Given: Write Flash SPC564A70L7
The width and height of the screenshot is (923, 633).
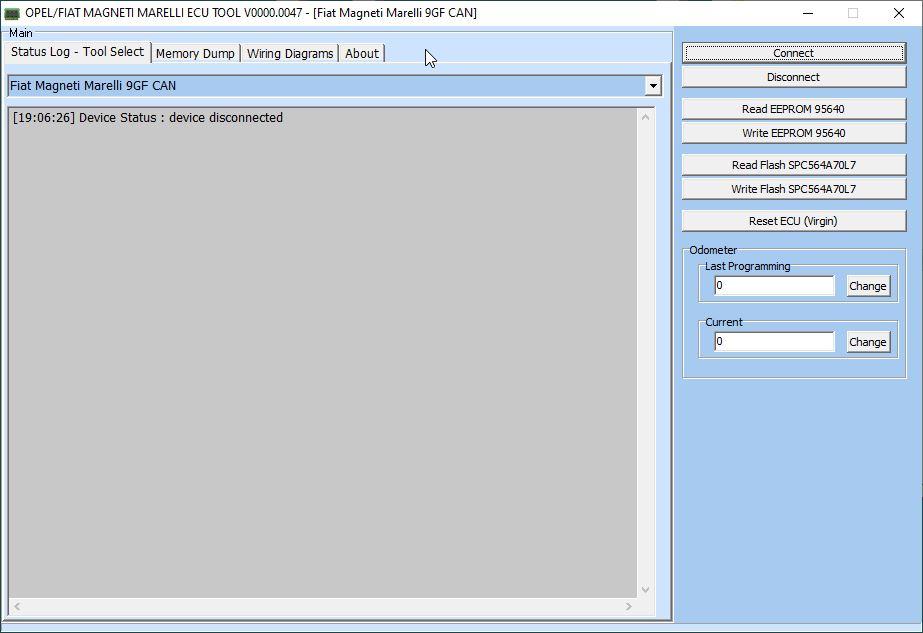Looking at the screenshot, I should pos(793,189).
